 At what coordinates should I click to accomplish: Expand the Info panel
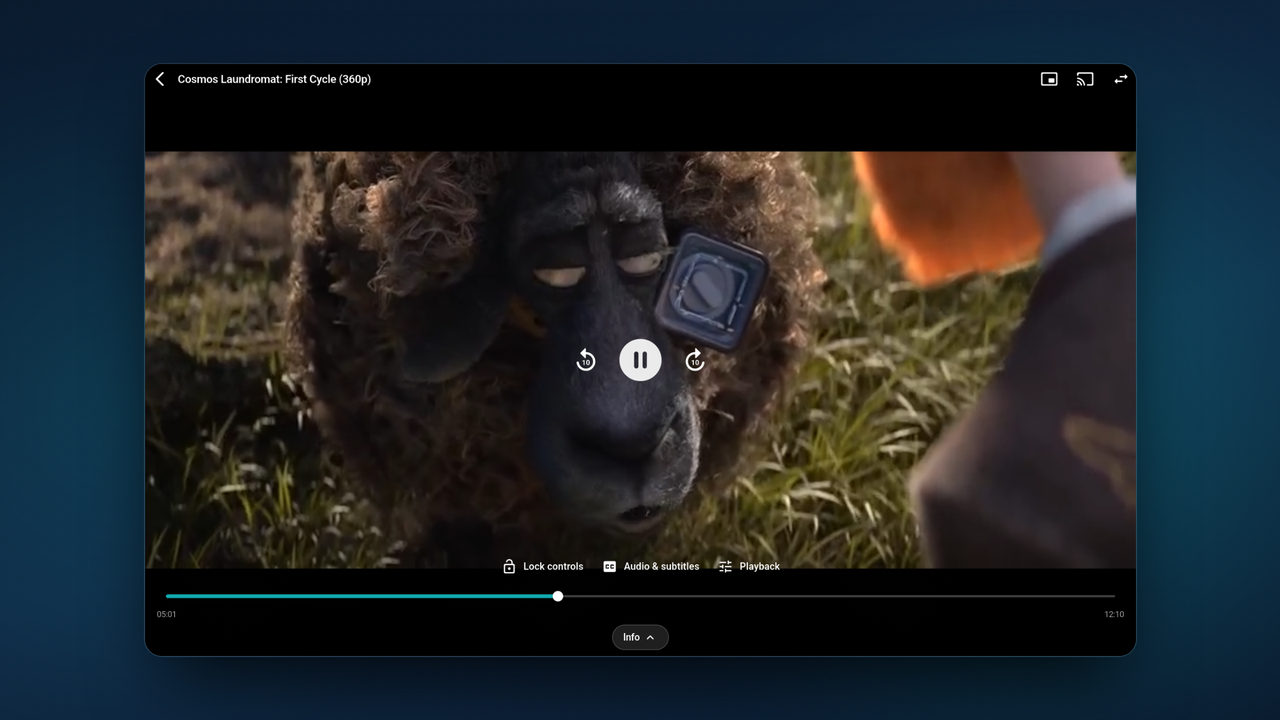click(640, 637)
